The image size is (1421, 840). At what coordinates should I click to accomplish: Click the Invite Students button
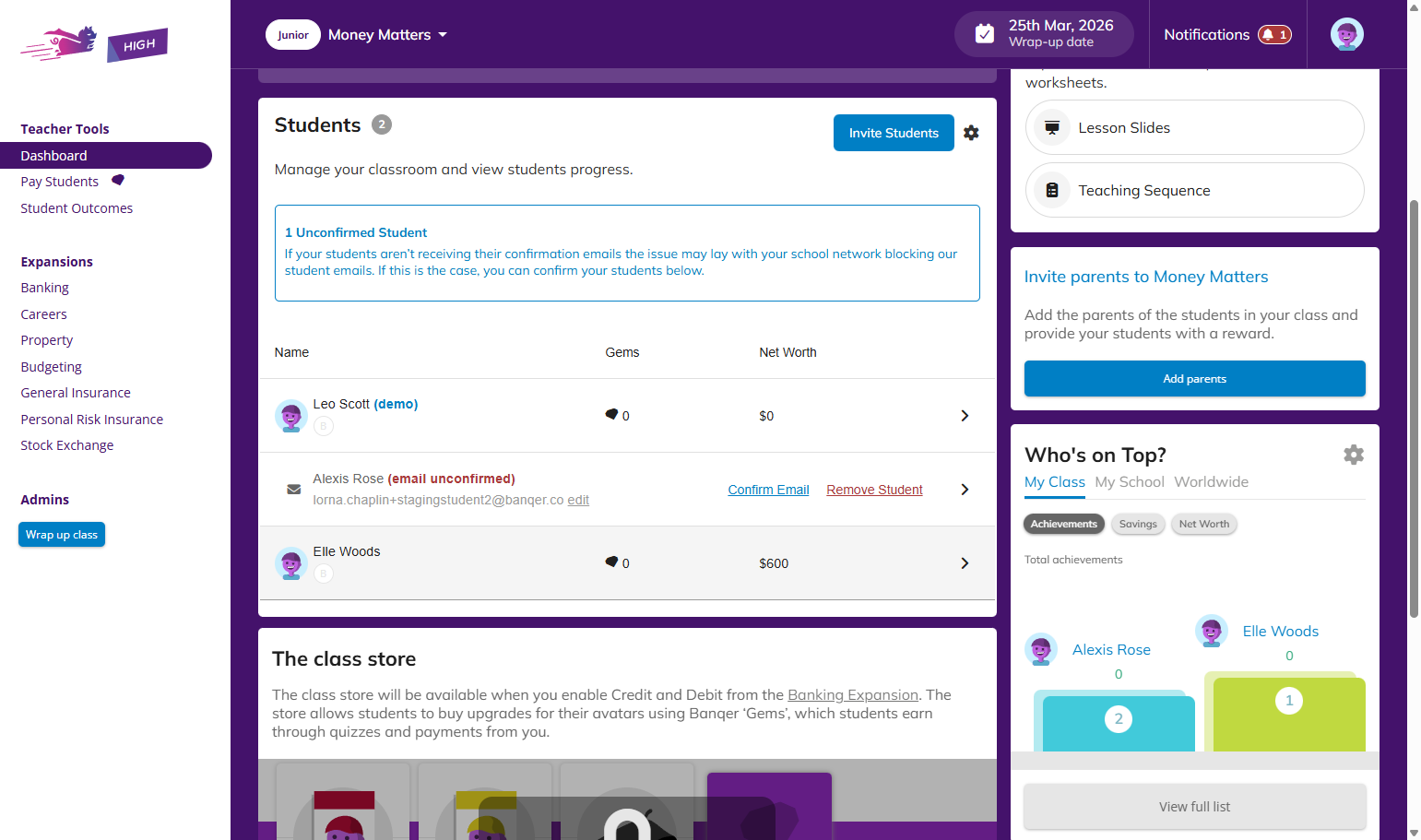894,133
